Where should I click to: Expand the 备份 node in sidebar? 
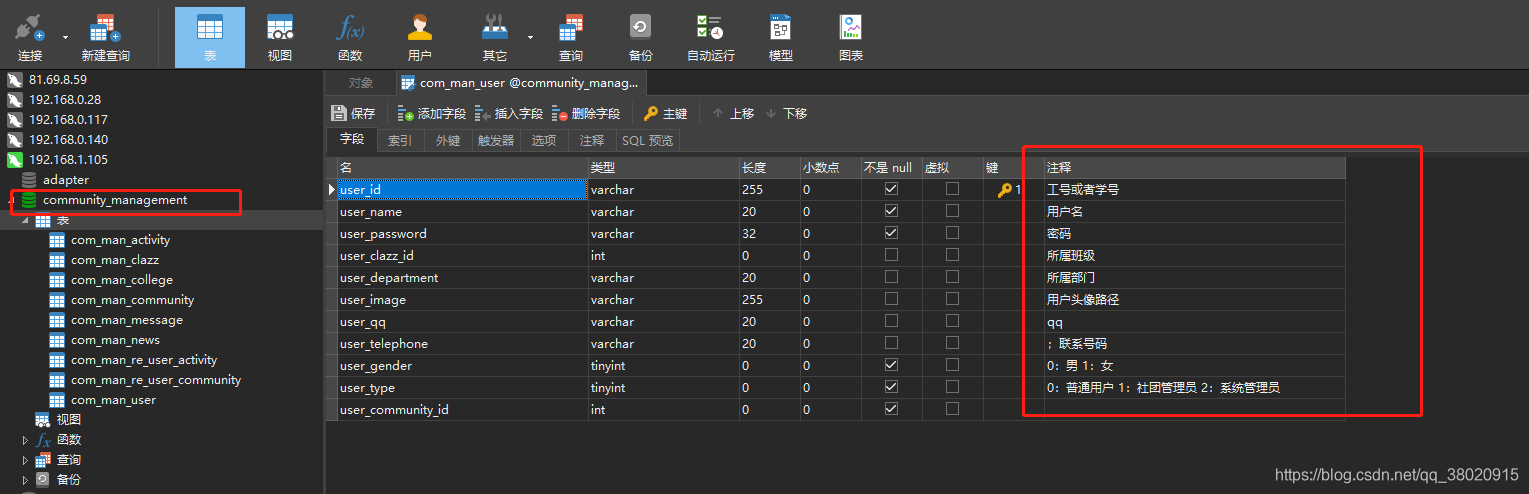(x=26, y=479)
